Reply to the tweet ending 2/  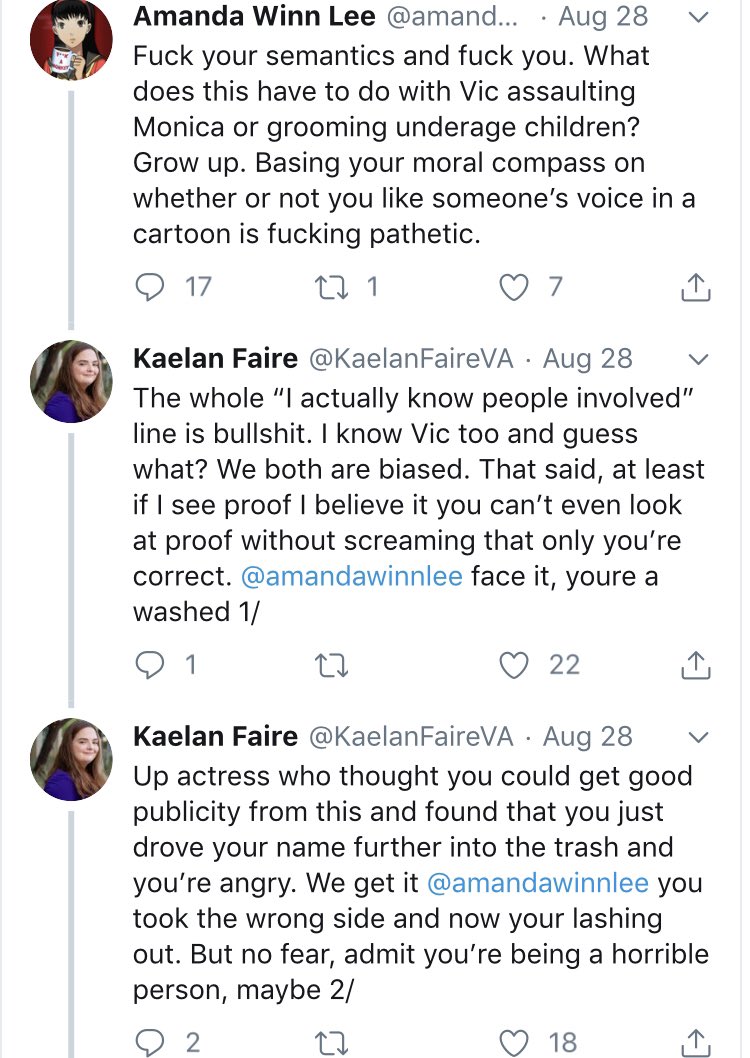[x=150, y=1042]
